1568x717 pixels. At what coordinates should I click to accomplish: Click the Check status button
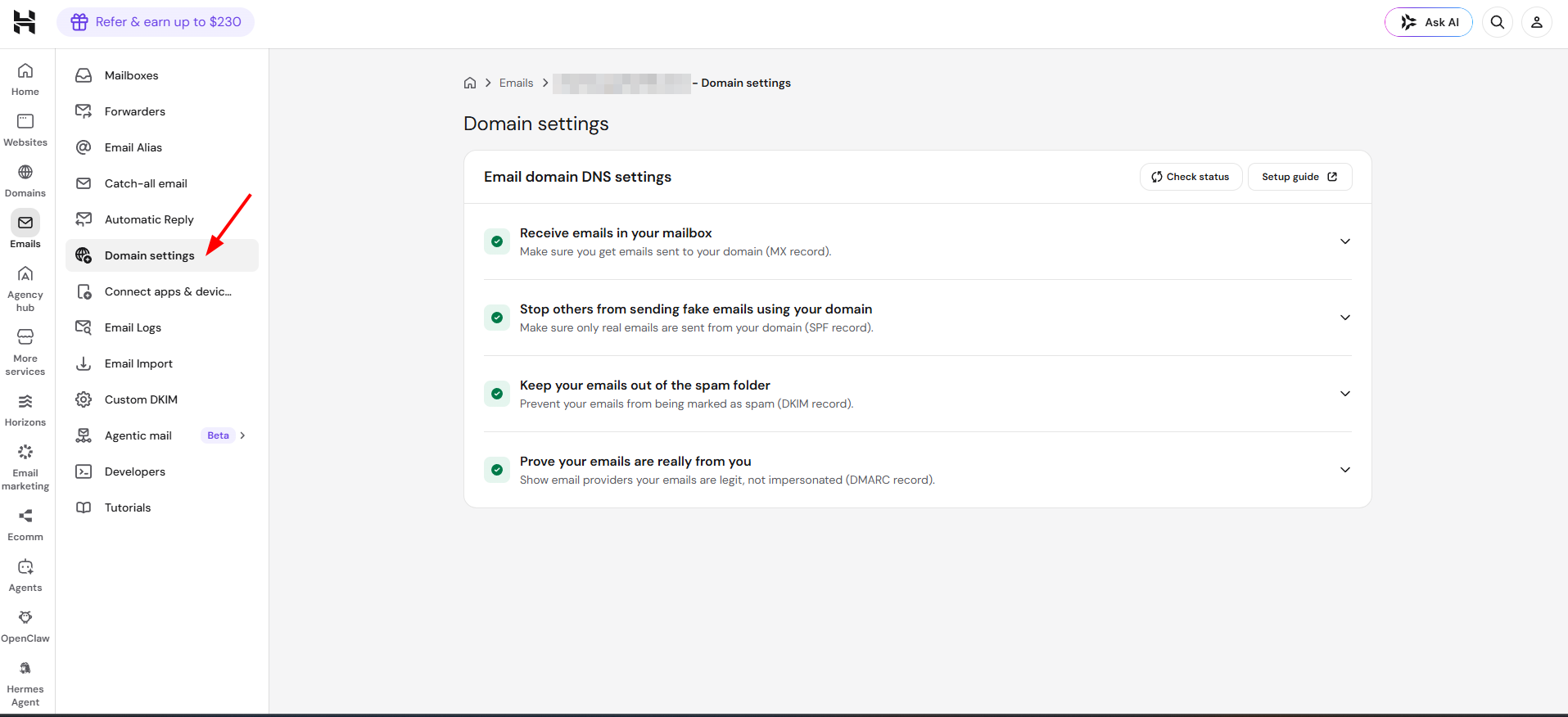tap(1191, 177)
